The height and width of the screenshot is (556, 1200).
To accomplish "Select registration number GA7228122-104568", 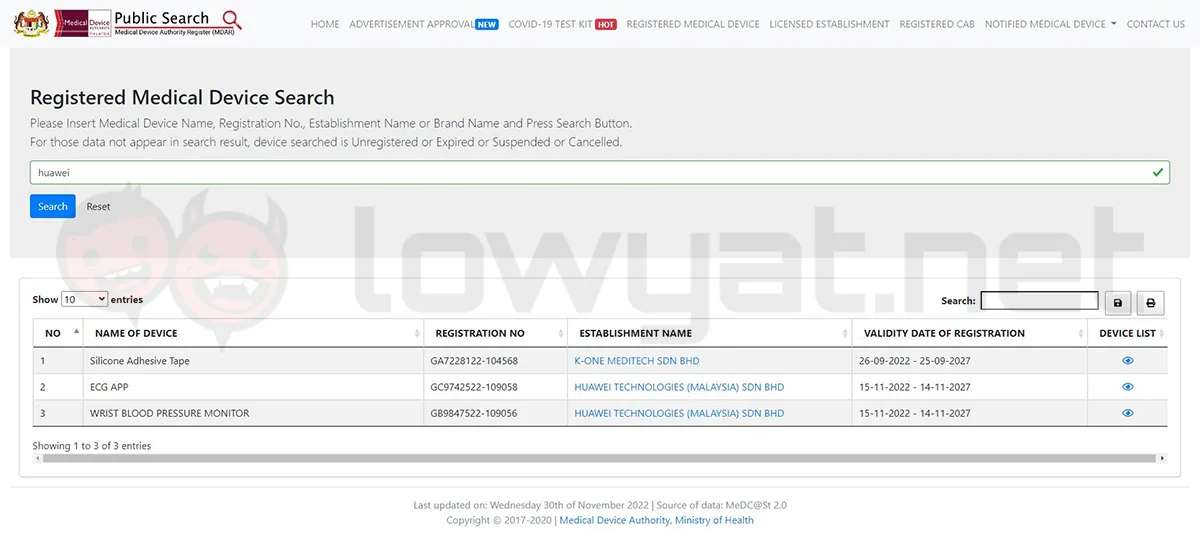I will pos(474,361).
